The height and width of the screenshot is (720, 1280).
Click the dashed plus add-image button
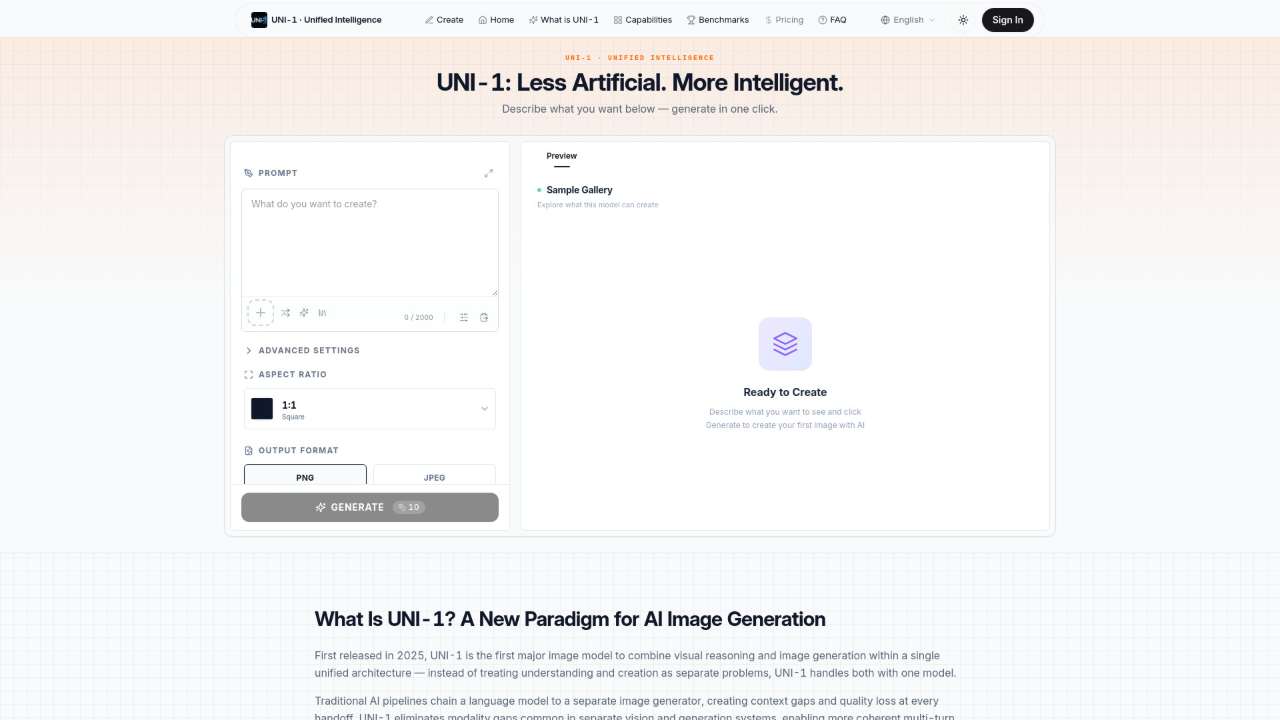click(260, 313)
